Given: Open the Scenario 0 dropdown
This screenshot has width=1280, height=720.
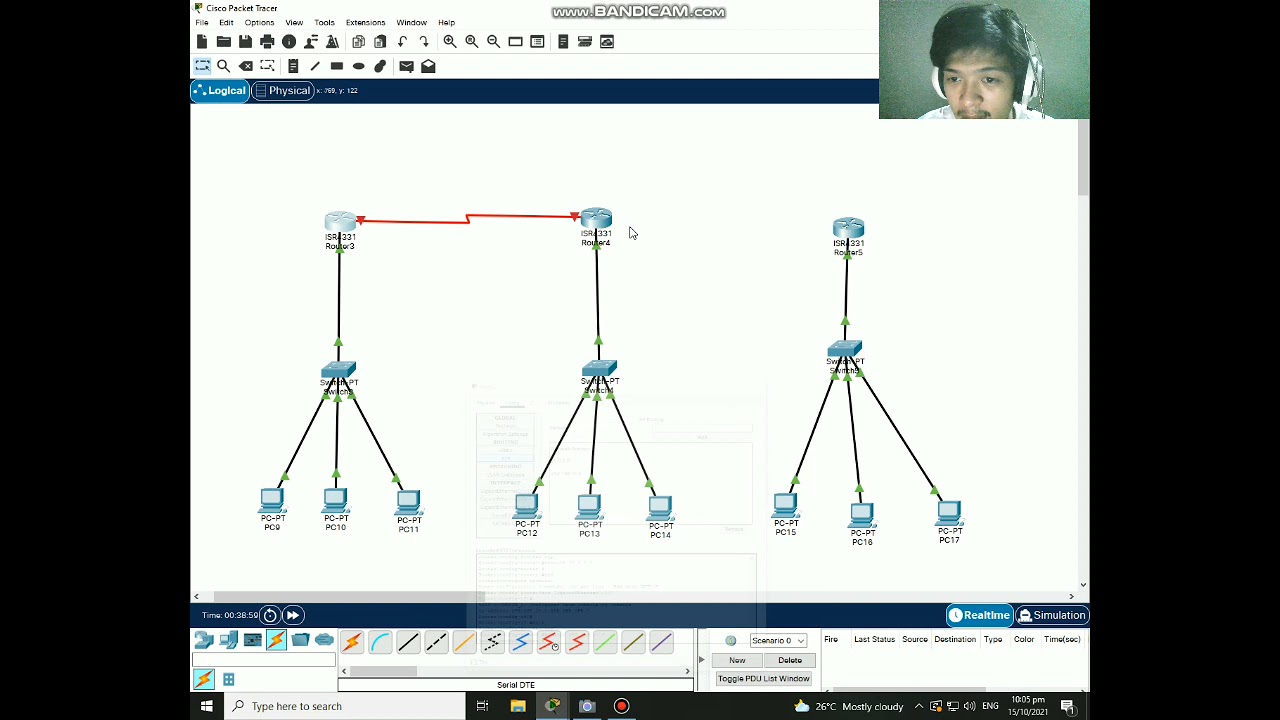Looking at the screenshot, I should tap(778, 640).
